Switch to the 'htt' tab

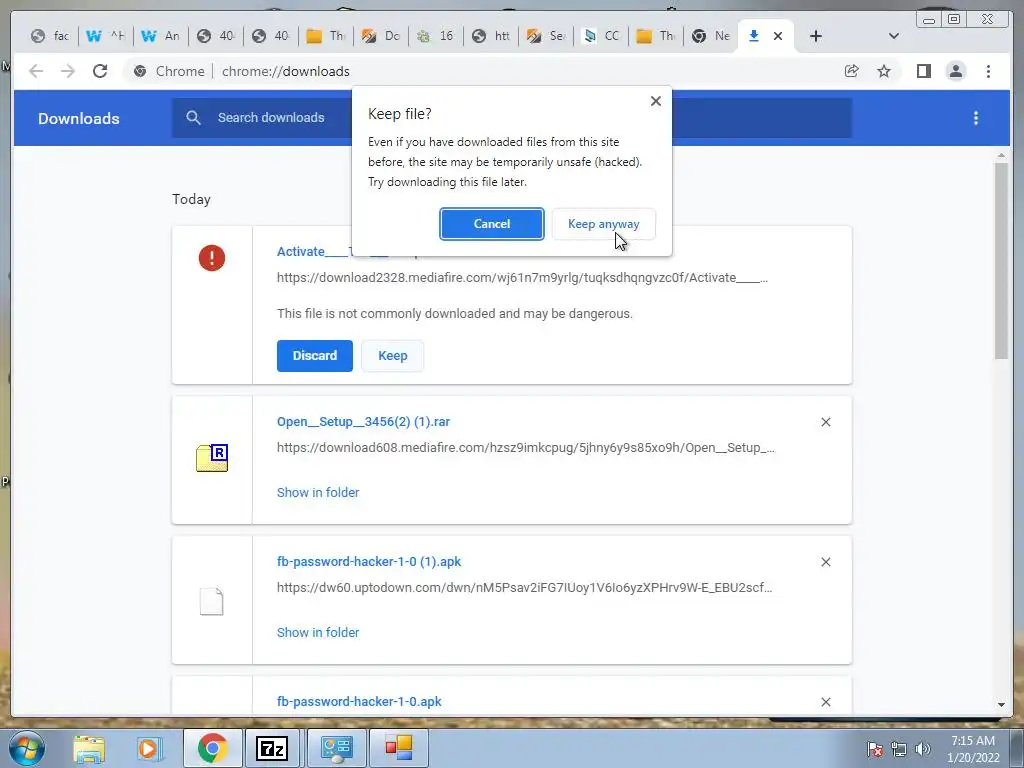[491, 36]
